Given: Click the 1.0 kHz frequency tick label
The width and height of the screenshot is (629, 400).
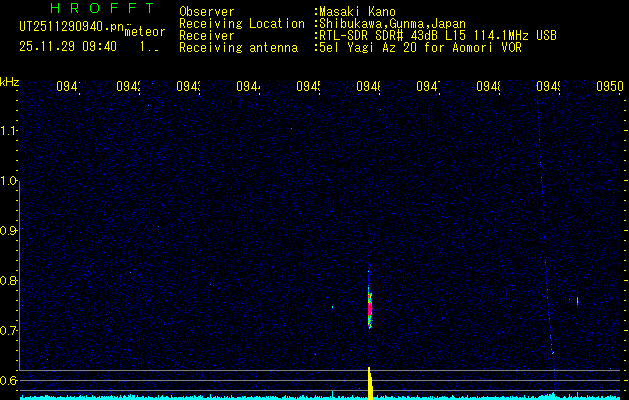Looking at the screenshot, I should pyautogui.click(x=10, y=181).
